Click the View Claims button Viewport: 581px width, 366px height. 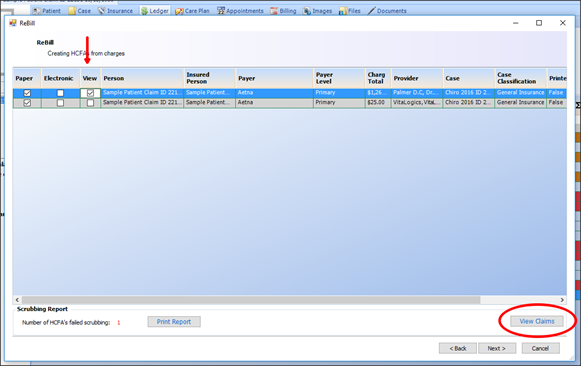(537, 321)
